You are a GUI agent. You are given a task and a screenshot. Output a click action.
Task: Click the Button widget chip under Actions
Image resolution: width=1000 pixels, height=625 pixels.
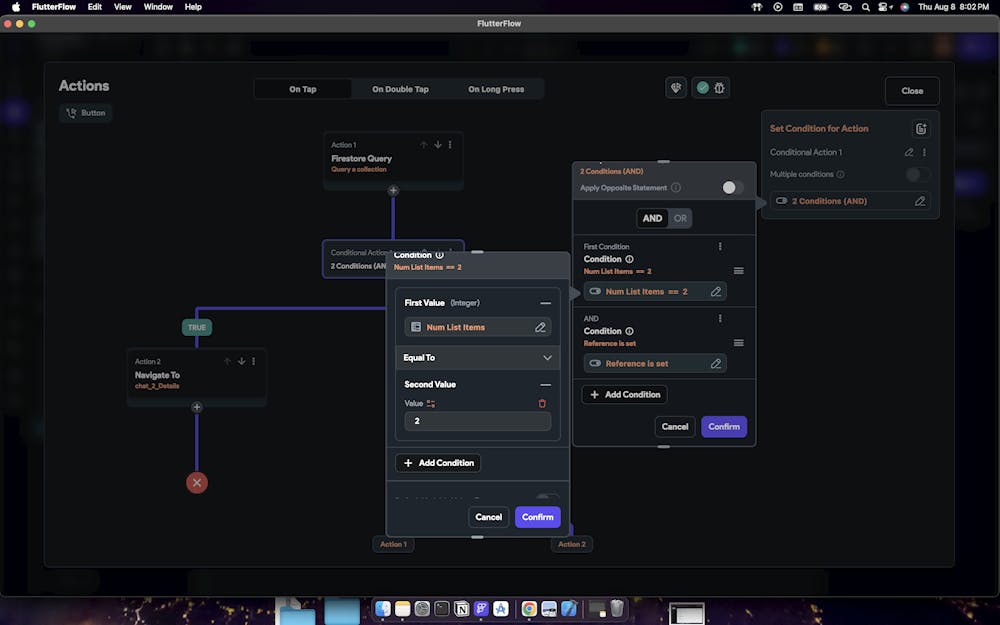pos(86,113)
